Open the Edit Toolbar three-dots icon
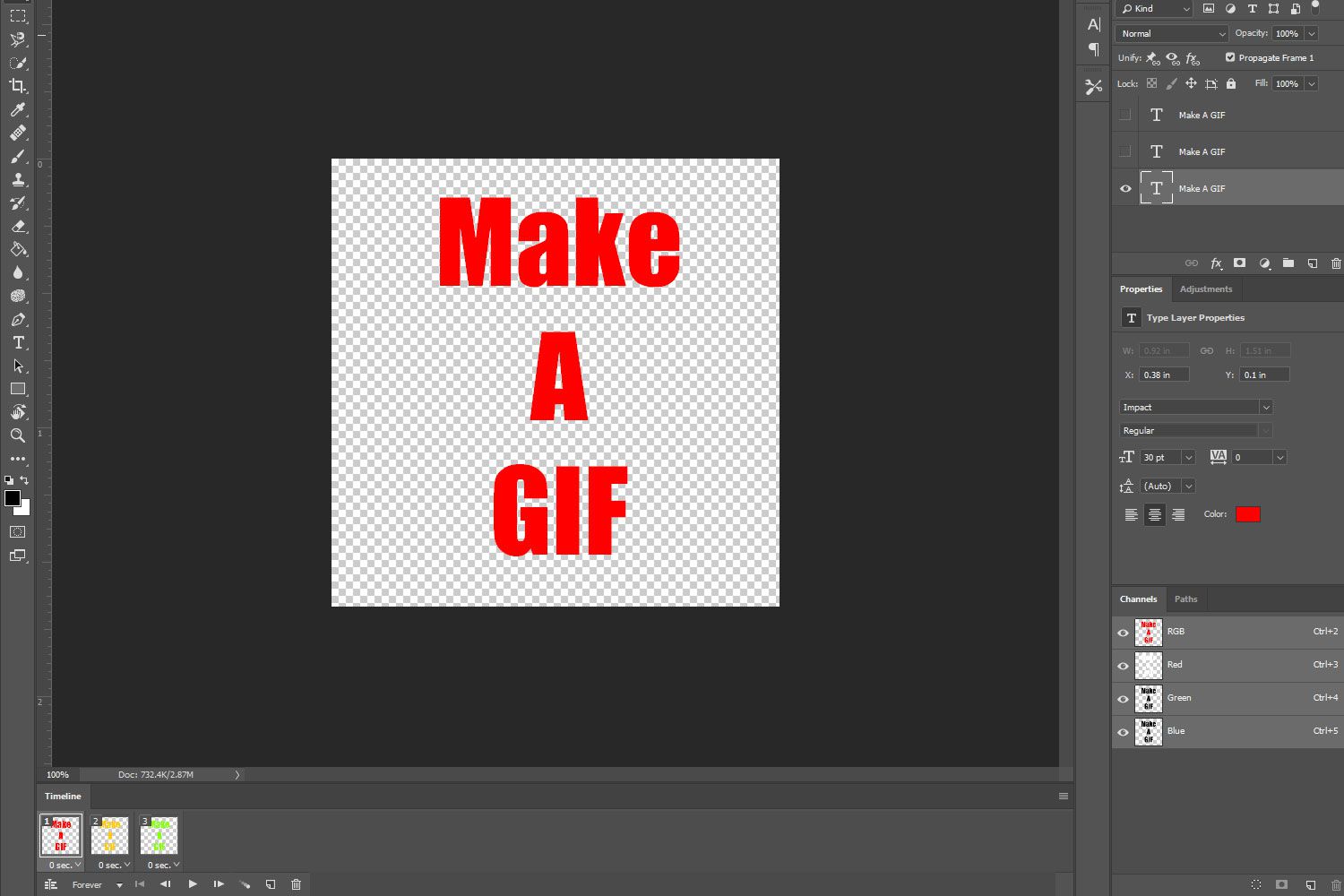 click(x=18, y=459)
